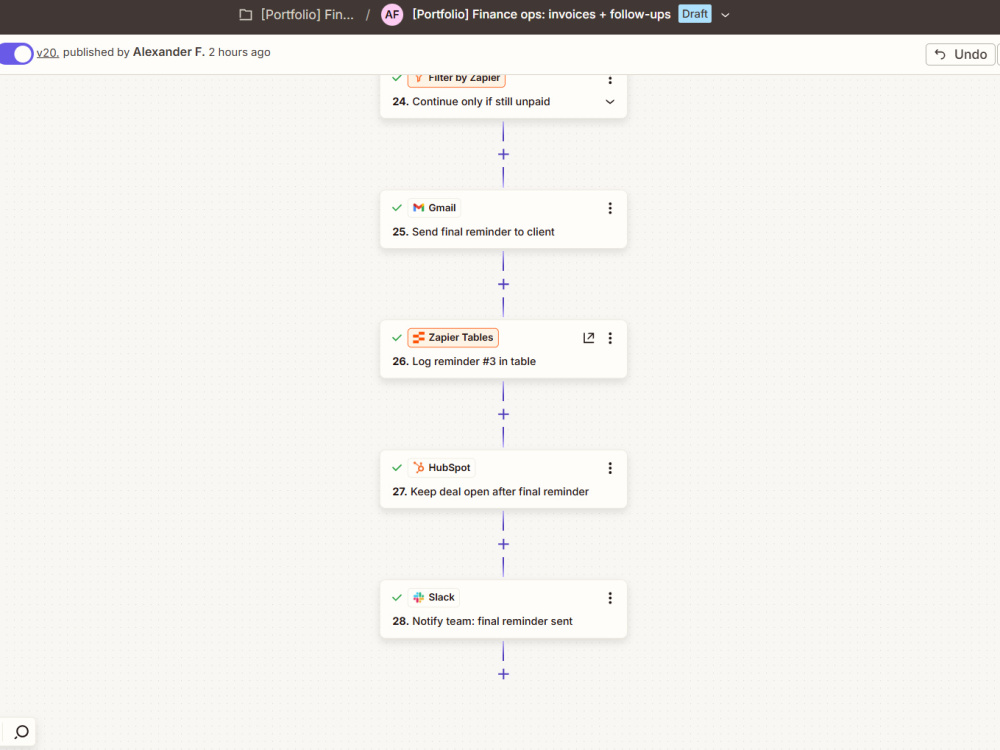
Task: Click the Gmail app badge
Action: pyautogui.click(x=434, y=208)
